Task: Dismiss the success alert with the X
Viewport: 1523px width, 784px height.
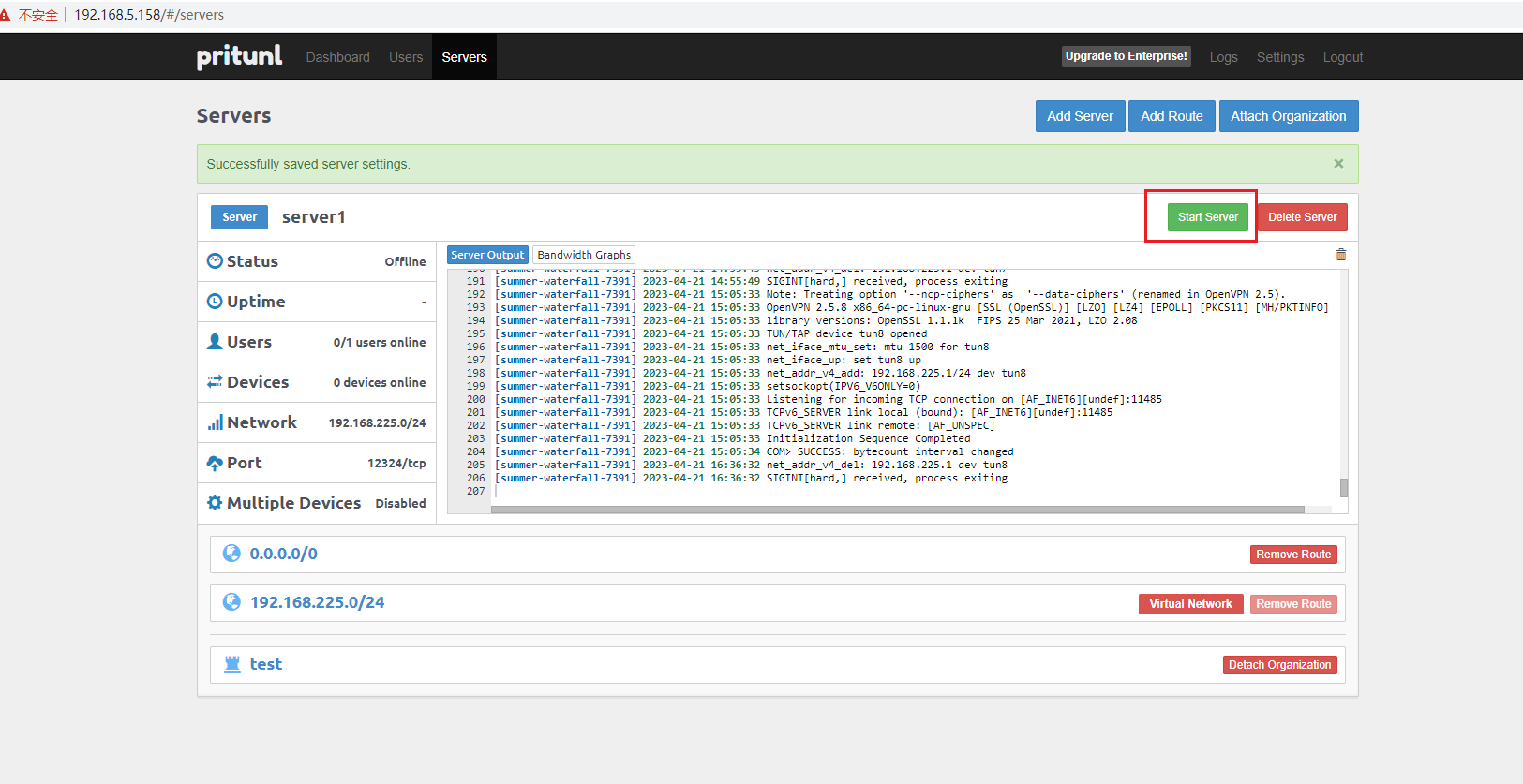Action: point(1338,164)
